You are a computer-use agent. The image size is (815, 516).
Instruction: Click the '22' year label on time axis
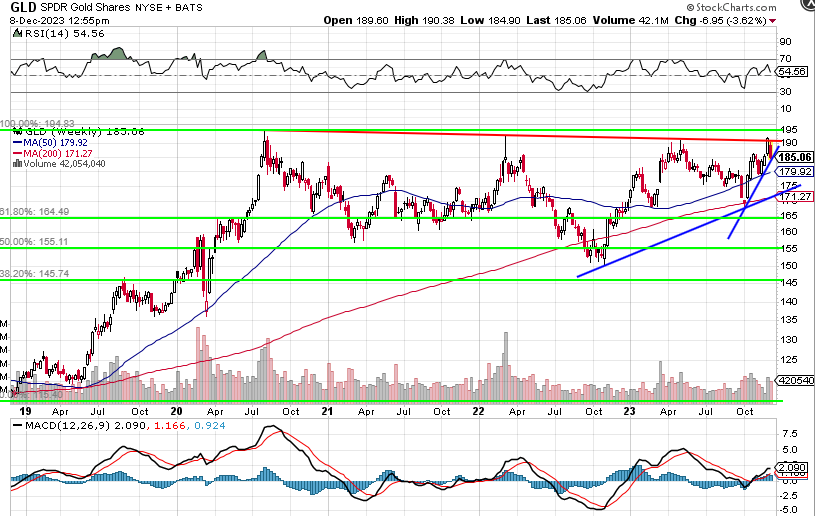[x=478, y=411]
